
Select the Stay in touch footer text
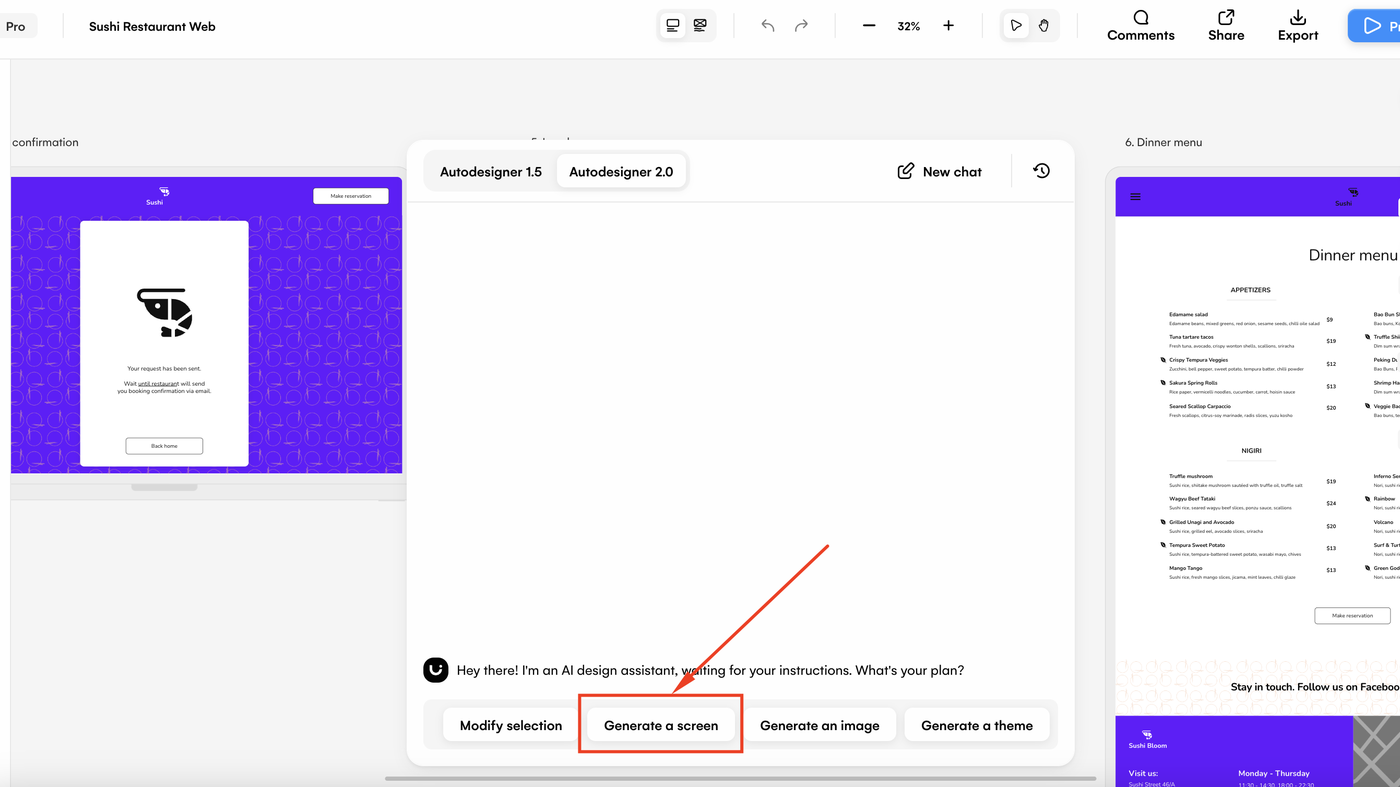[x=1314, y=687]
